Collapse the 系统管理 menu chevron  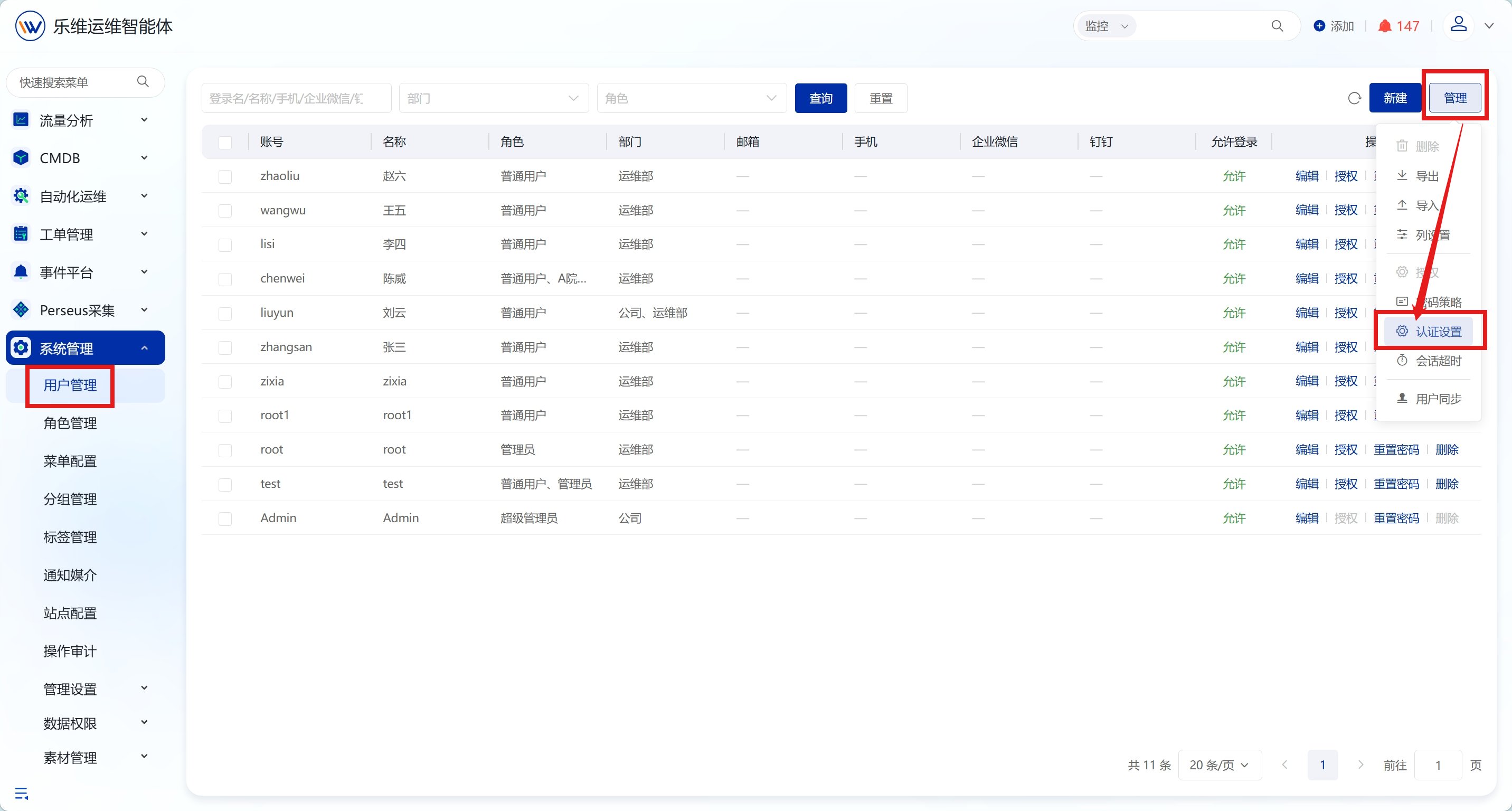[145, 348]
